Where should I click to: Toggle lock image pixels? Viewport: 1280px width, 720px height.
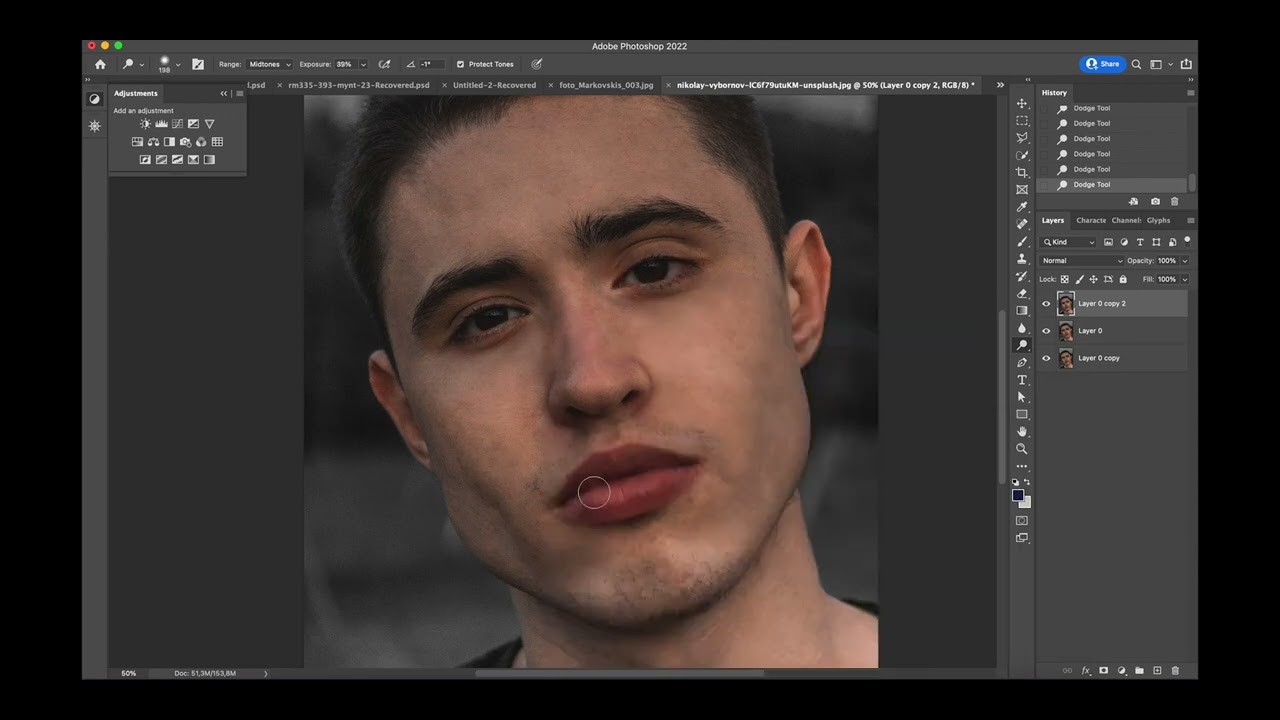1078,279
